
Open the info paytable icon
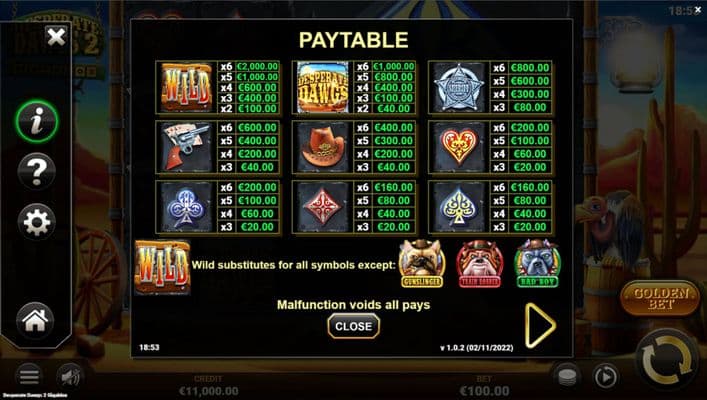37,122
